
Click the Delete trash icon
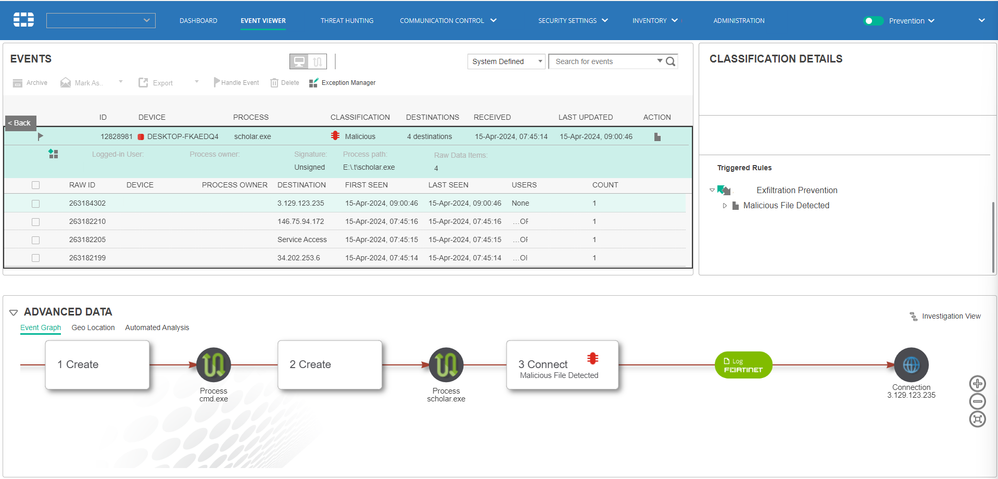[274, 83]
